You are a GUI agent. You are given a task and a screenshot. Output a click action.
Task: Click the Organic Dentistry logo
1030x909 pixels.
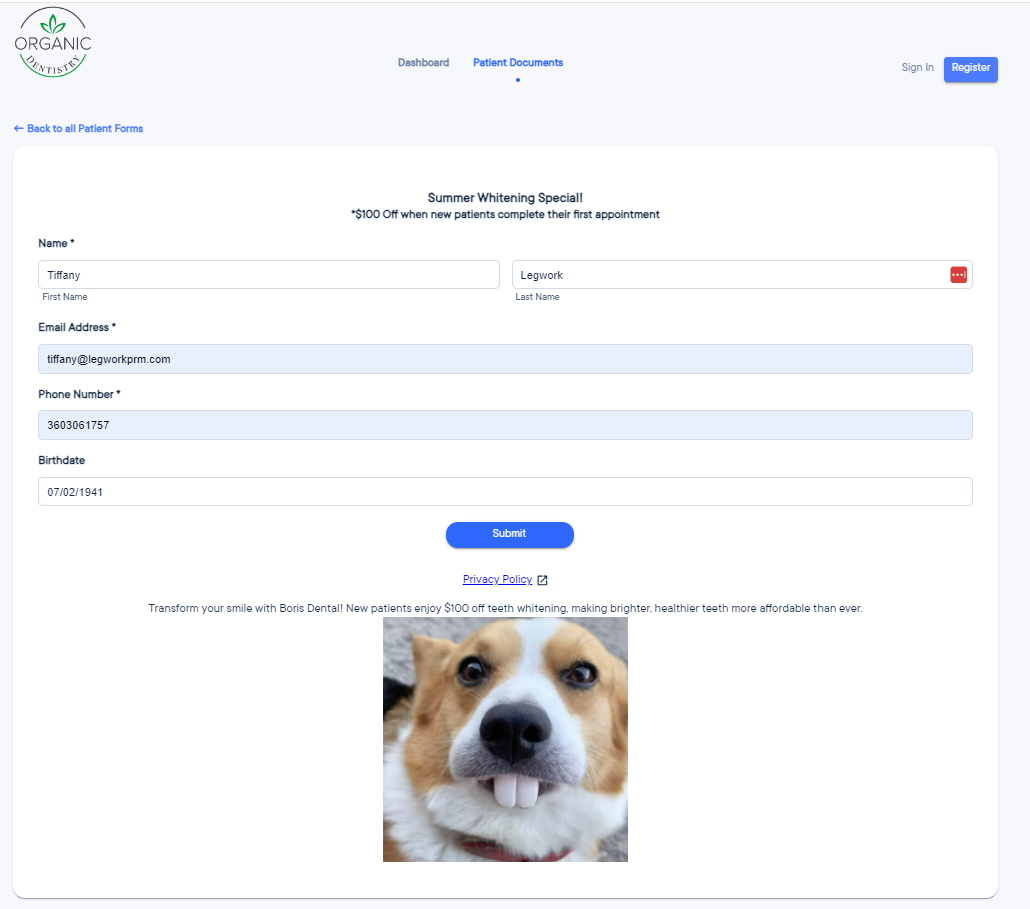(x=53, y=42)
